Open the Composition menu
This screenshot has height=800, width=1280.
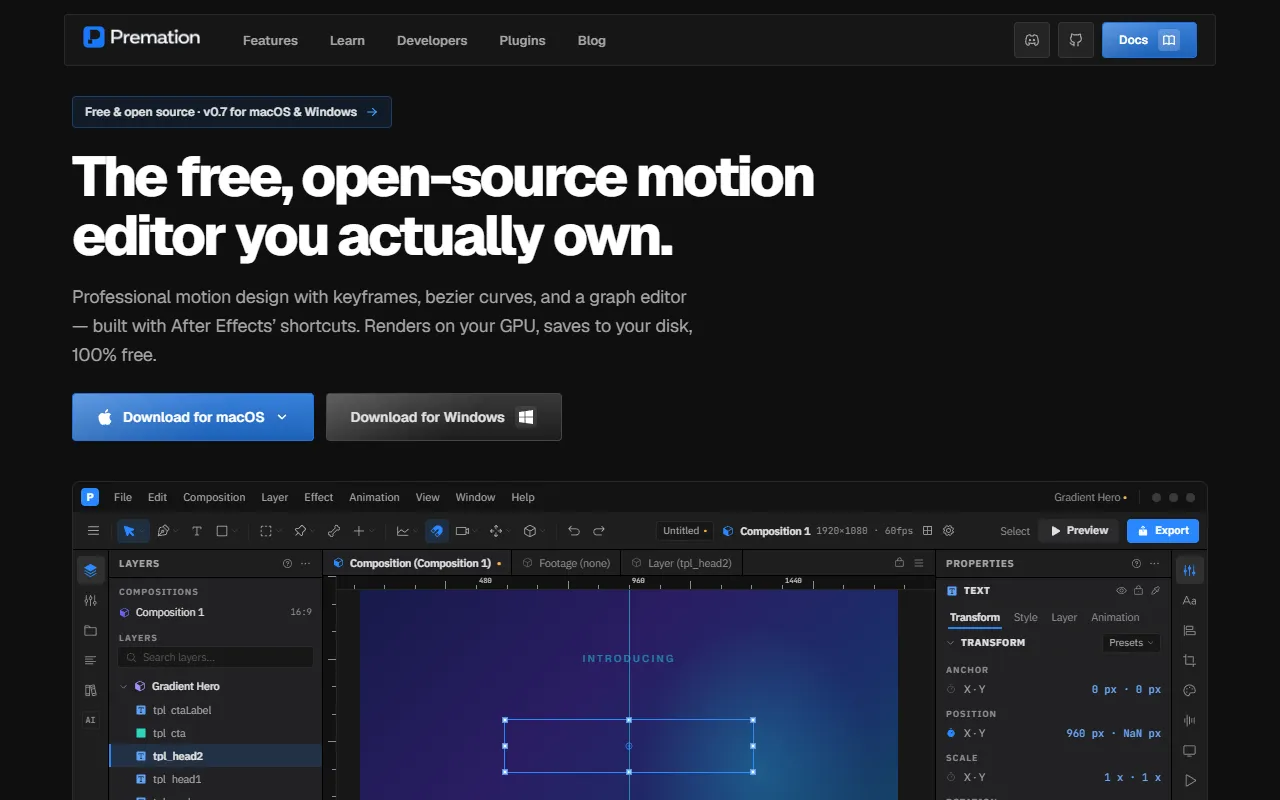pyautogui.click(x=214, y=497)
